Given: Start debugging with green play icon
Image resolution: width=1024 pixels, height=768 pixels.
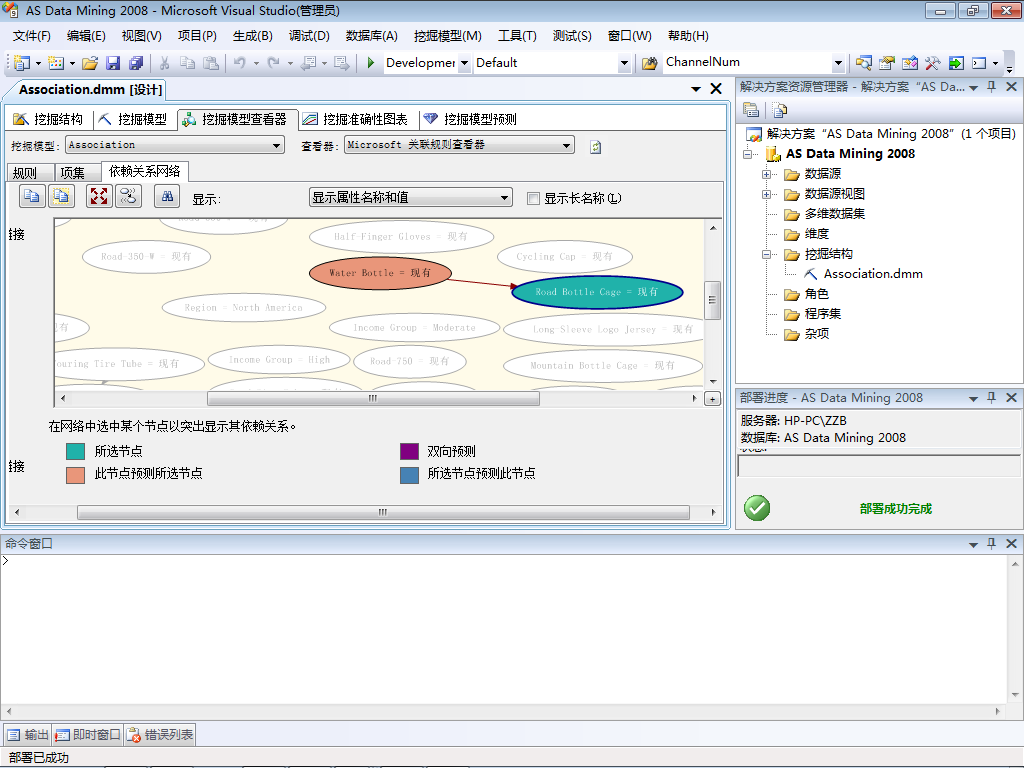Looking at the screenshot, I should click(371, 63).
